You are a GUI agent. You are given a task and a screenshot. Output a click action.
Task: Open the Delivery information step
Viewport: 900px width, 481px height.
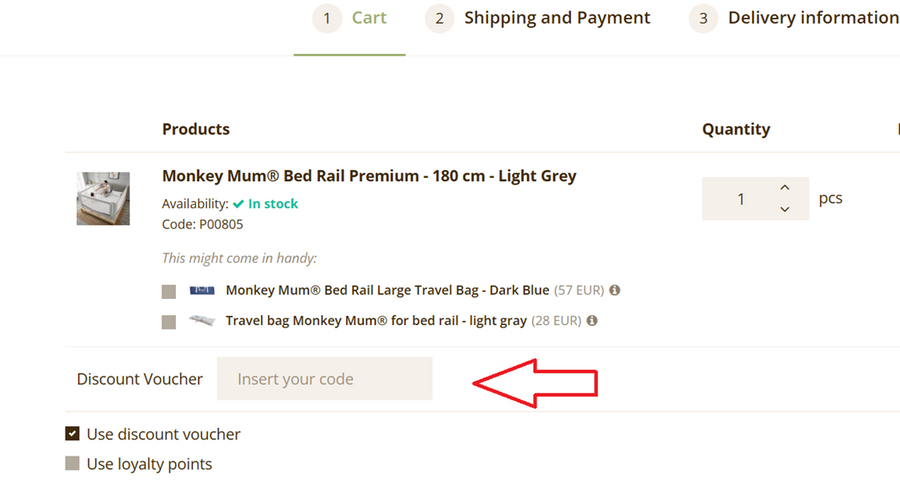tap(812, 18)
